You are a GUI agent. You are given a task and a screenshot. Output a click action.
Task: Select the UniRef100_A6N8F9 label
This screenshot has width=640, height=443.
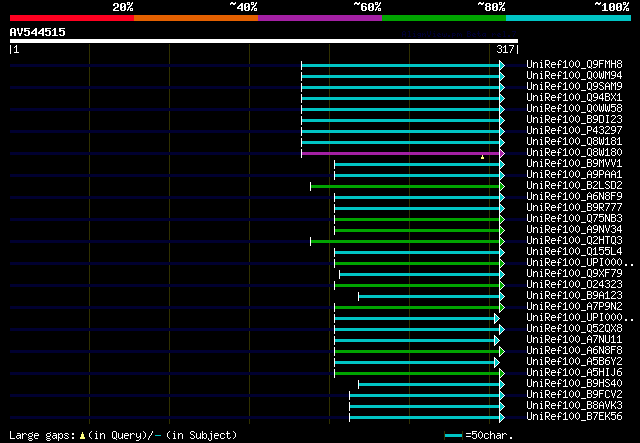(574, 197)
